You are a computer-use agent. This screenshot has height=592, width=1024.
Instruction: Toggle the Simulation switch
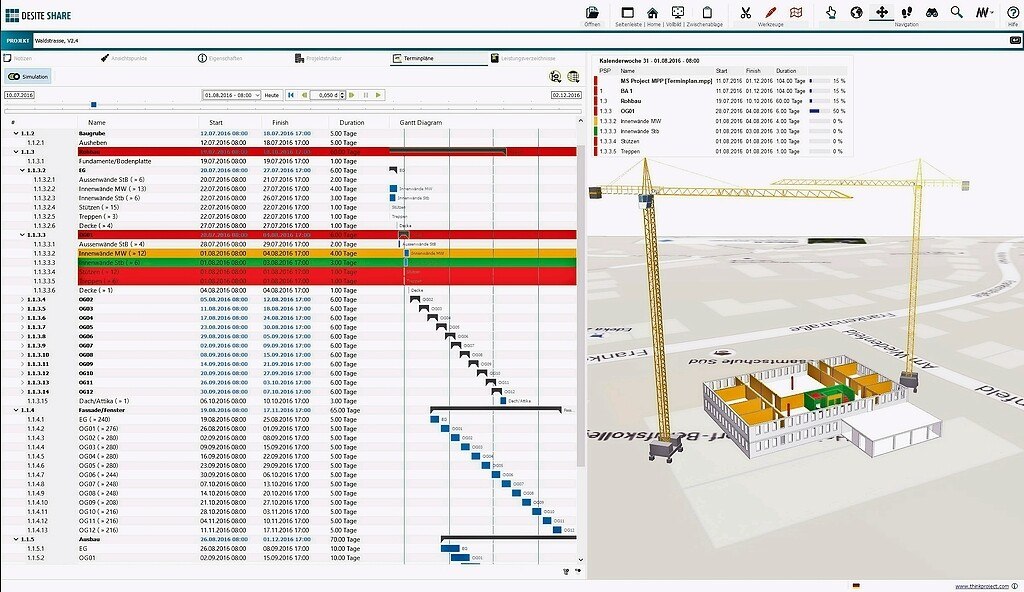point(28,76)
